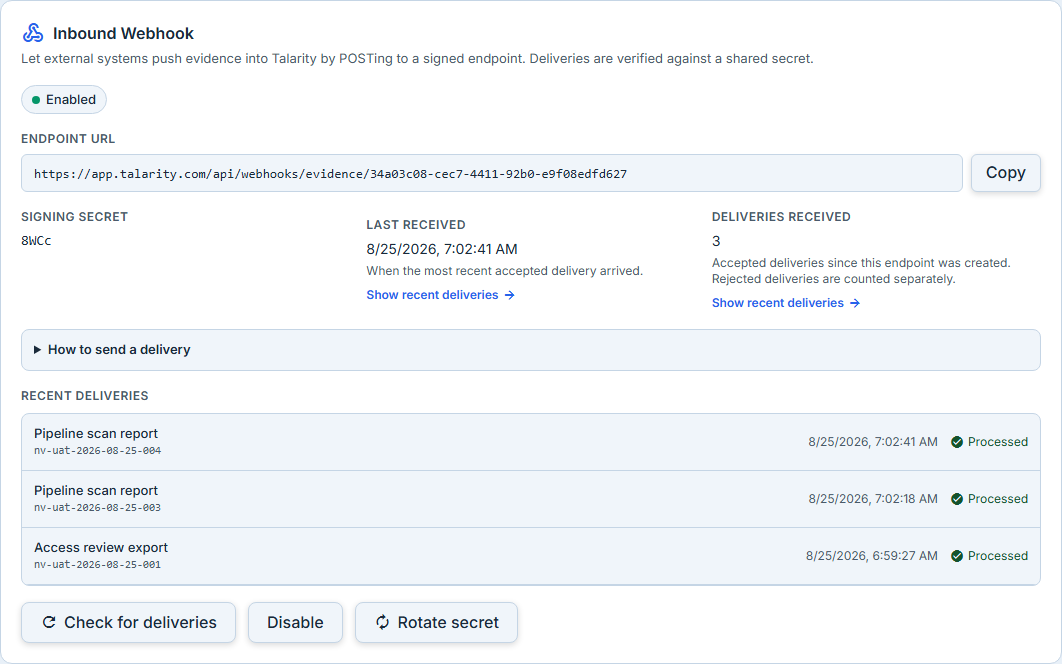Click the Last Received time 8/25/2026, 7:02:41 AM
Viewport: 1062px width, 664px height.
click(442, 249)
